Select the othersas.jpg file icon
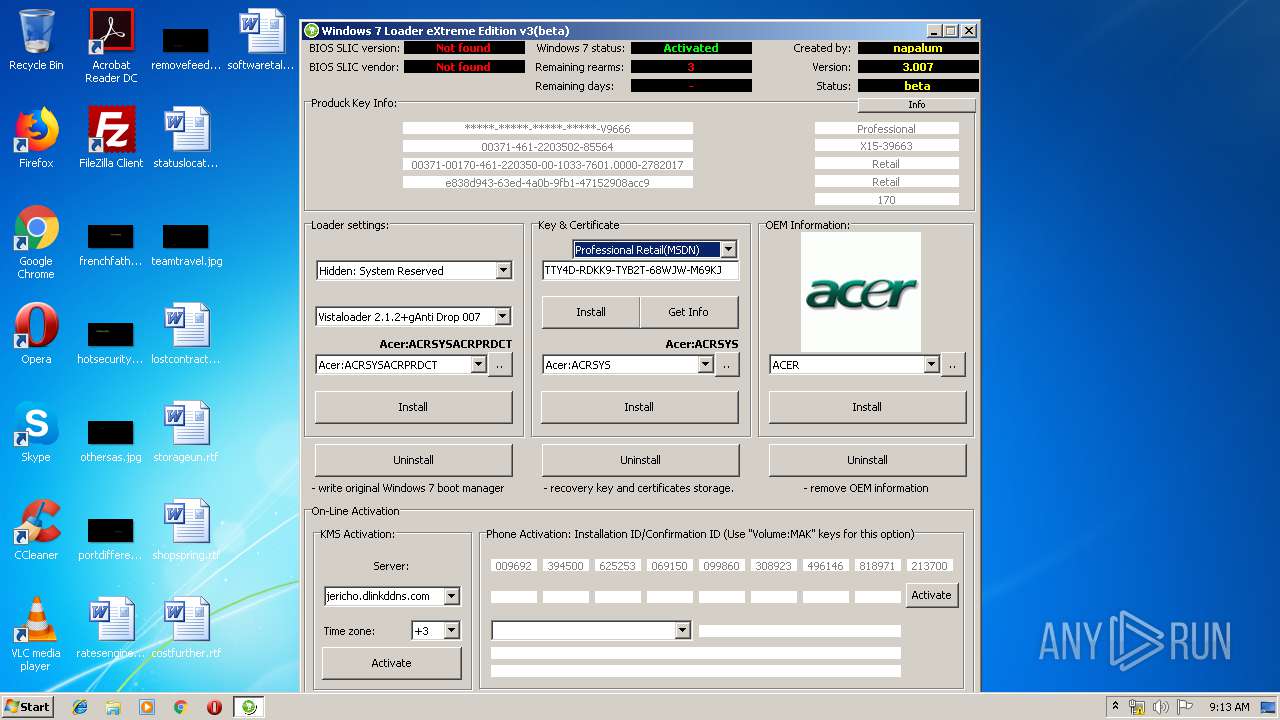Image resolution: width=1280 pixels, height=720 pixels. 111,439
